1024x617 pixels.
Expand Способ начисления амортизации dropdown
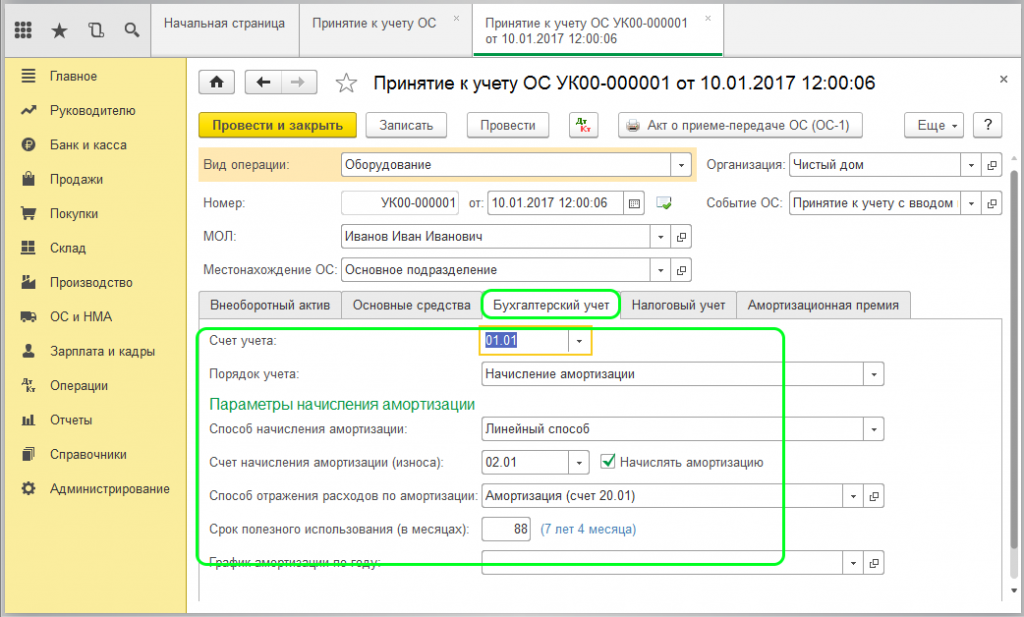(874, 429)
